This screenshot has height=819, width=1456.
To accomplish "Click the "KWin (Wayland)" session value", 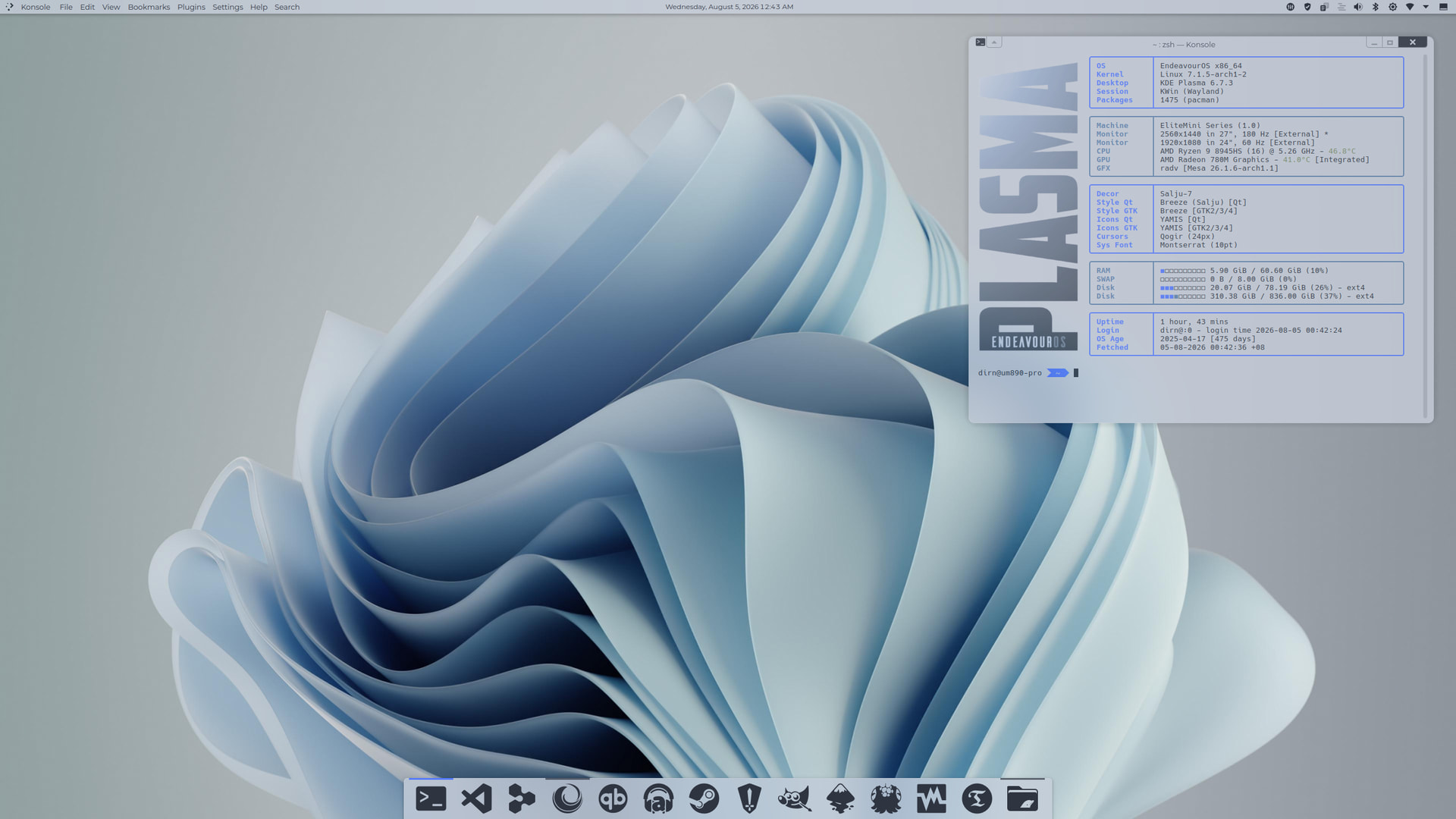I will coord(1191,92).
